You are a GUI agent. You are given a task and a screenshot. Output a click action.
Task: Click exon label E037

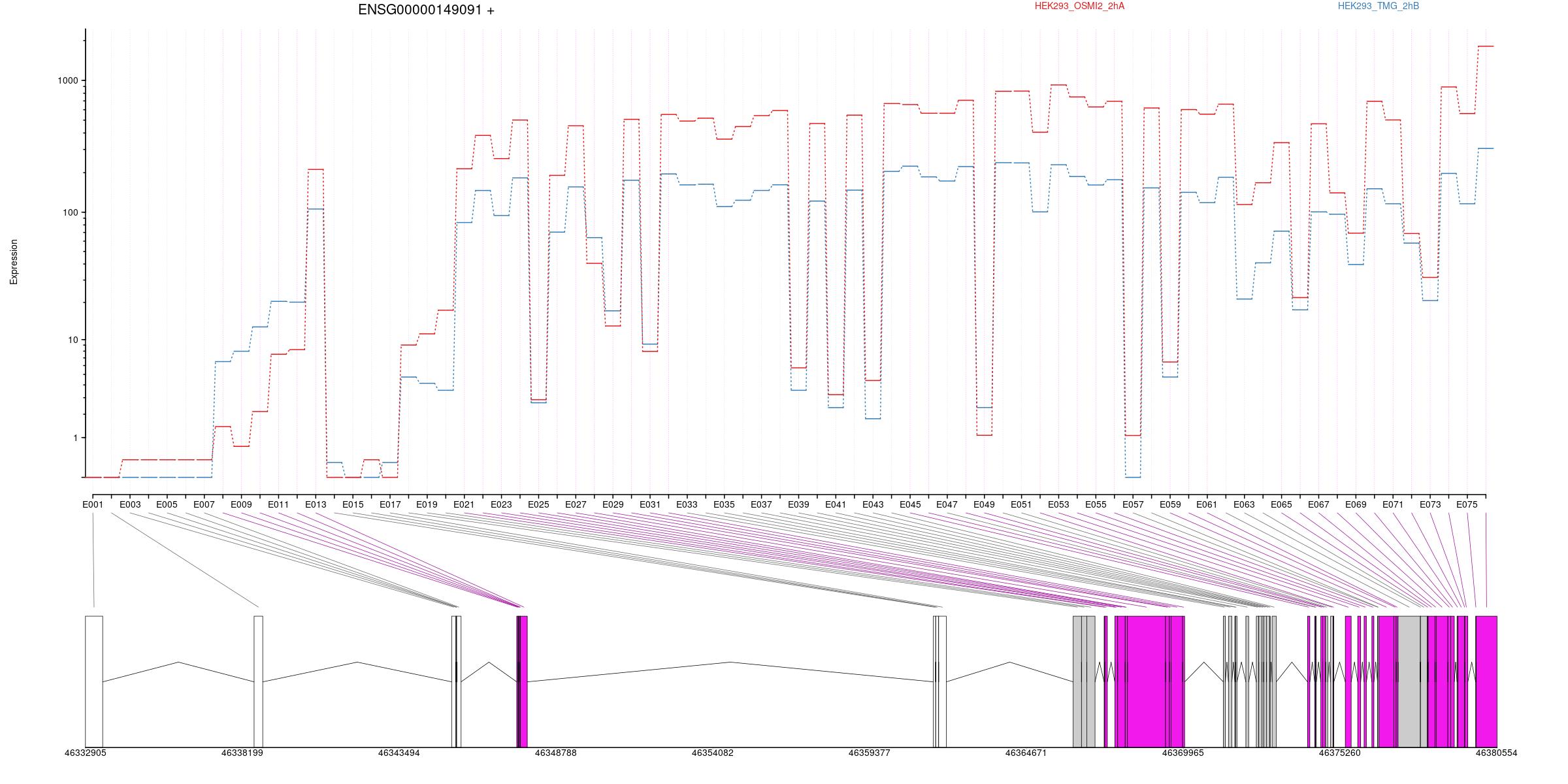point(761,504)
